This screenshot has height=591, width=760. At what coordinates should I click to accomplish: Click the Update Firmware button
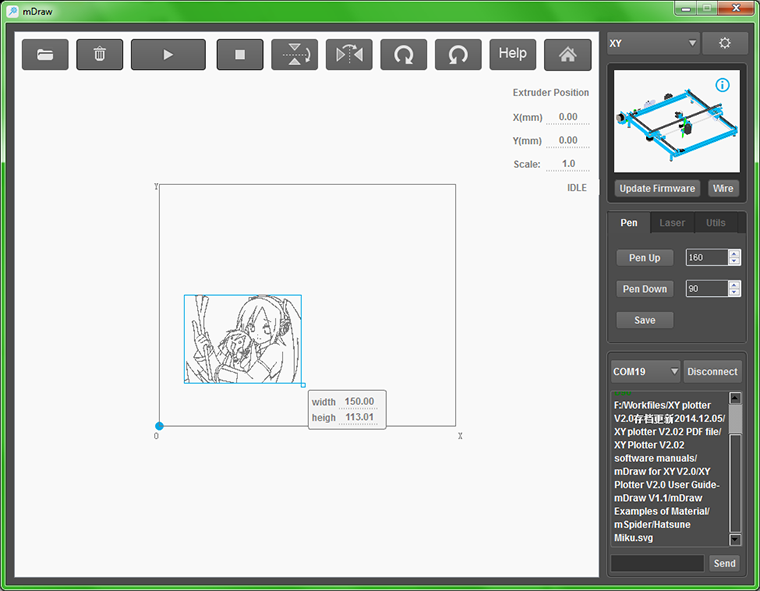coord(657,188)
